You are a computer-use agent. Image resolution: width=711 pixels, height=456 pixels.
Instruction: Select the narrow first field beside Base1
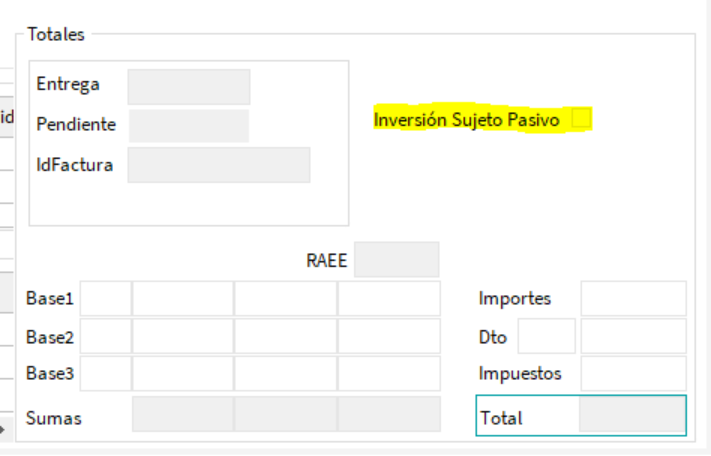pyautogui.click(x=106, y=299)
